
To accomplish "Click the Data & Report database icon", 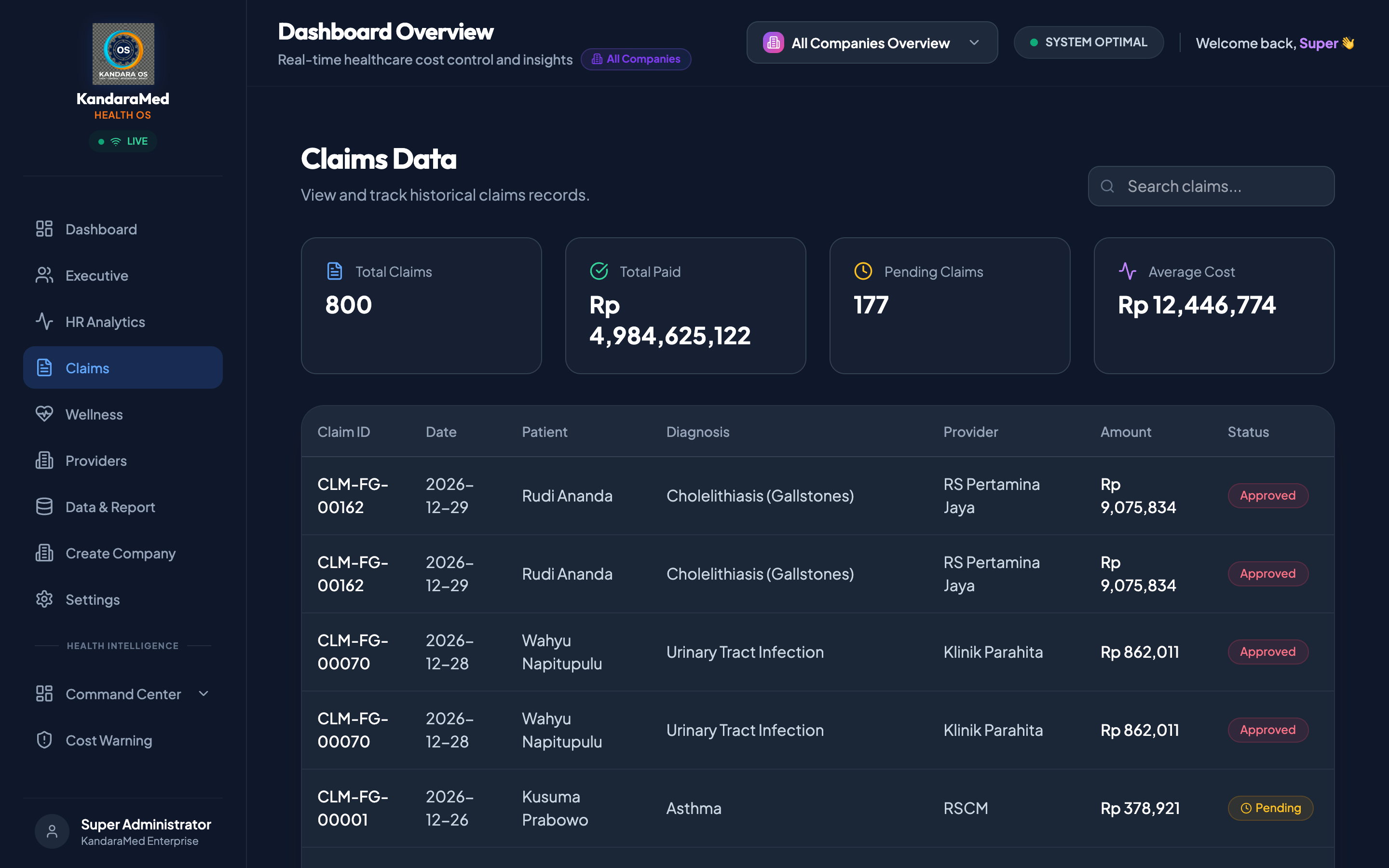I will [44, 506].
